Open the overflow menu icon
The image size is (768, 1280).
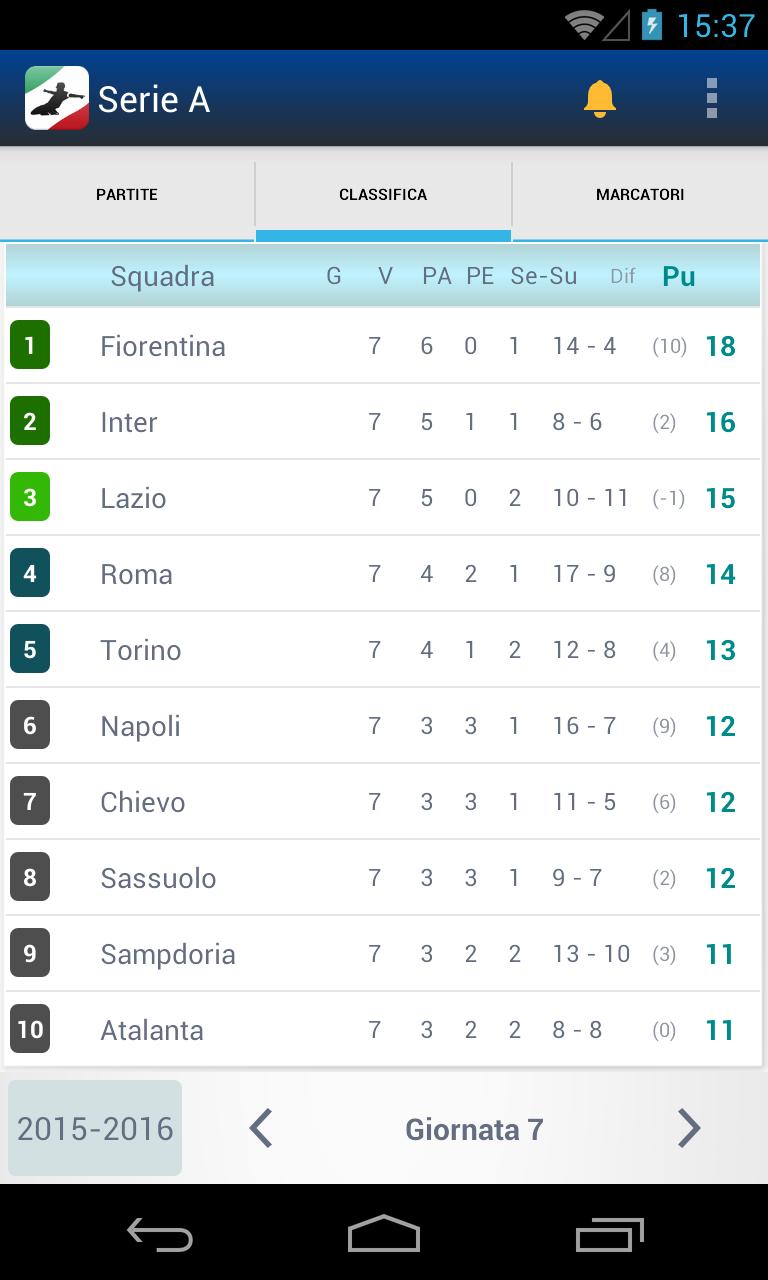[x=712, y=97]
